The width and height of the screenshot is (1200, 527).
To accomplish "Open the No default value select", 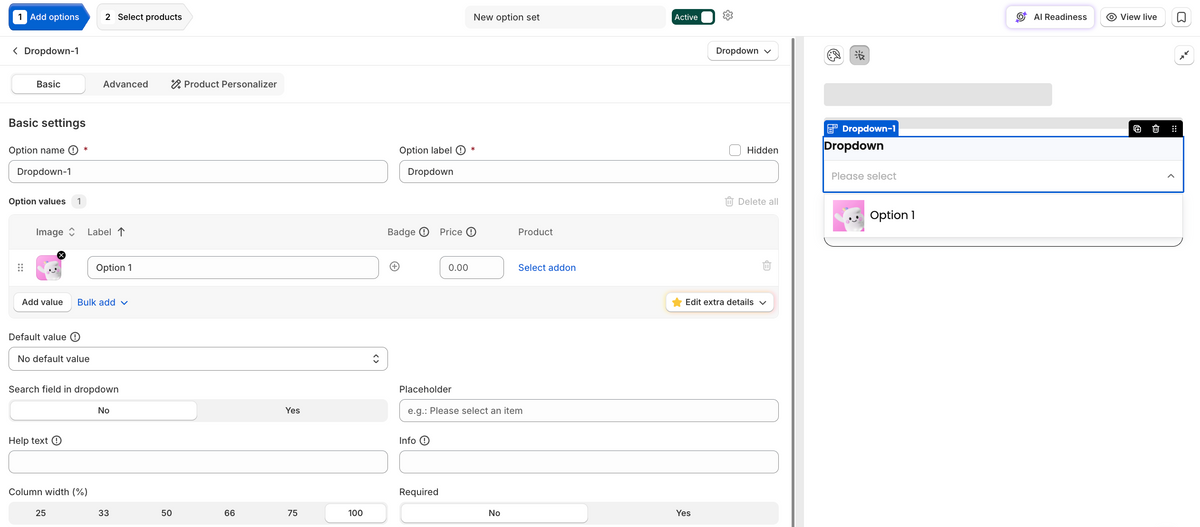I will point(198,359).
